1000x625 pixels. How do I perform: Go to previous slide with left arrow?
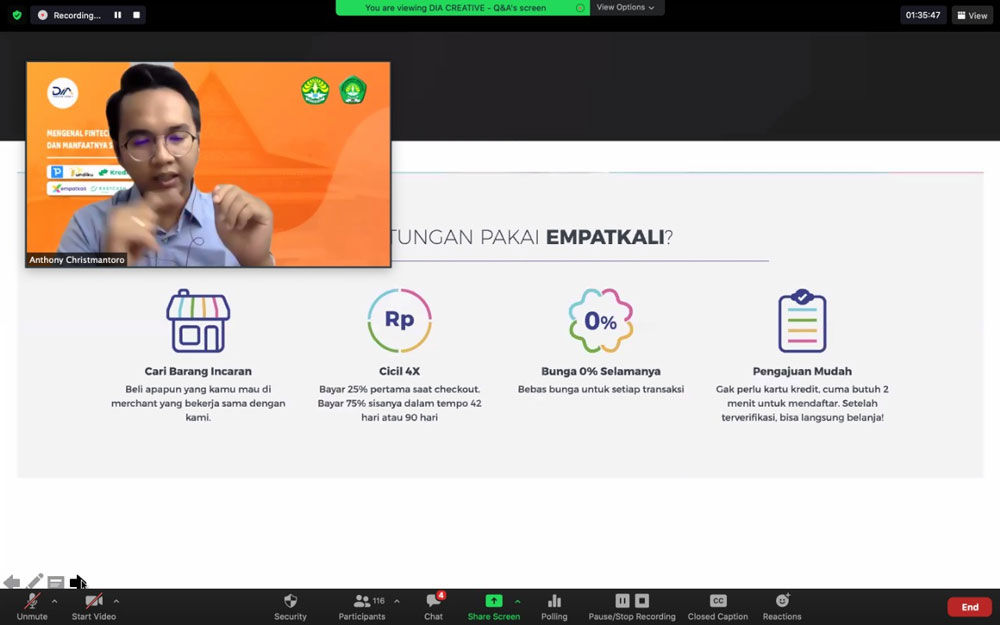pyautogui.click(x=11, y=582)
